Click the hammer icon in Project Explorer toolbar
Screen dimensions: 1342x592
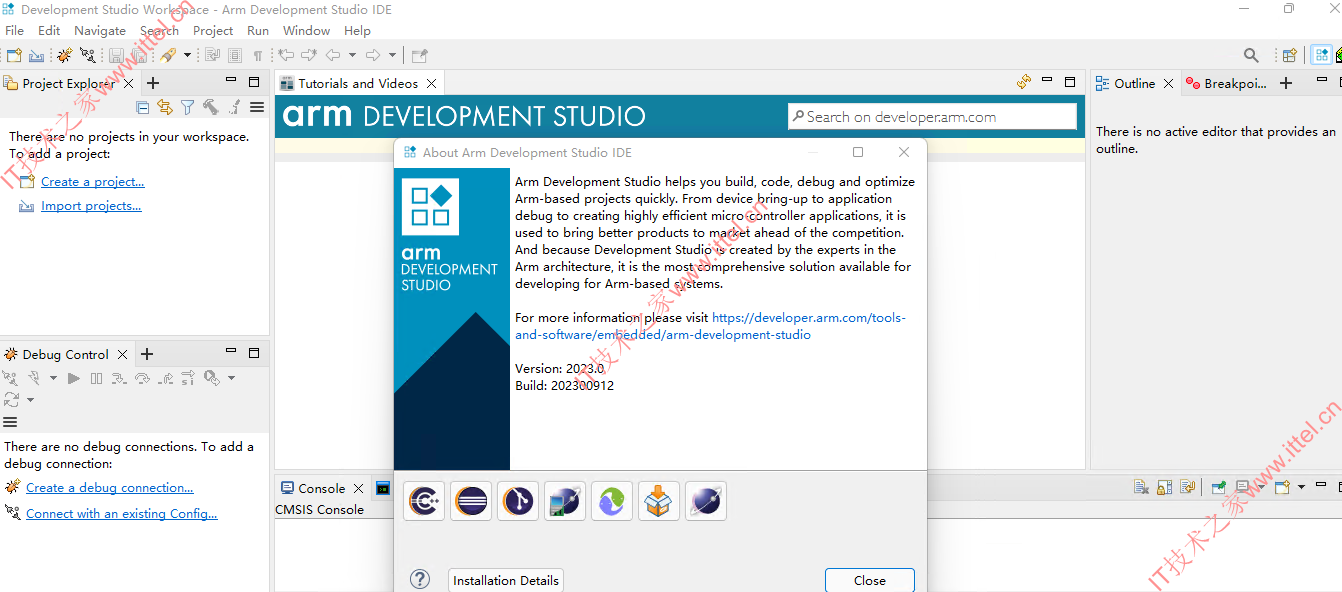[210, 107]
